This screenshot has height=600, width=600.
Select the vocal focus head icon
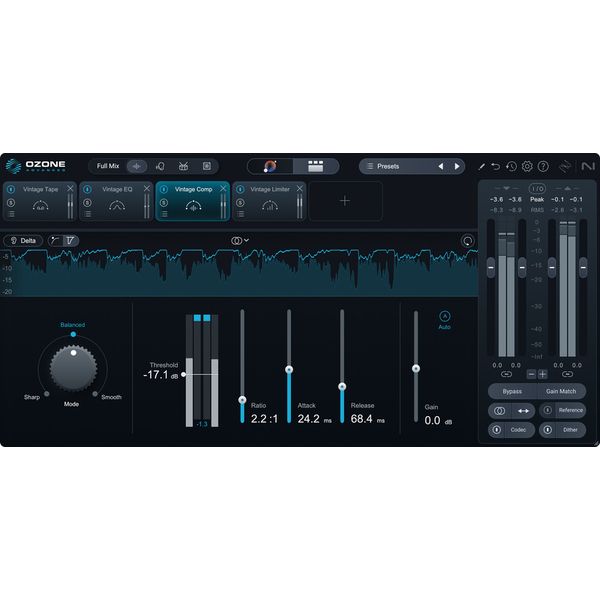[x=160, y=166]
